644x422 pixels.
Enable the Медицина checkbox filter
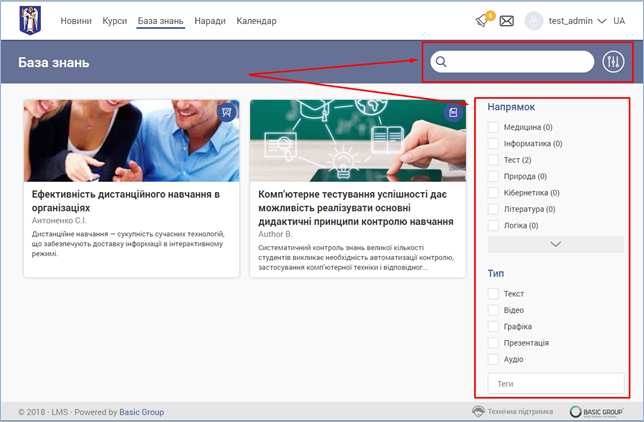click(493, 128)
